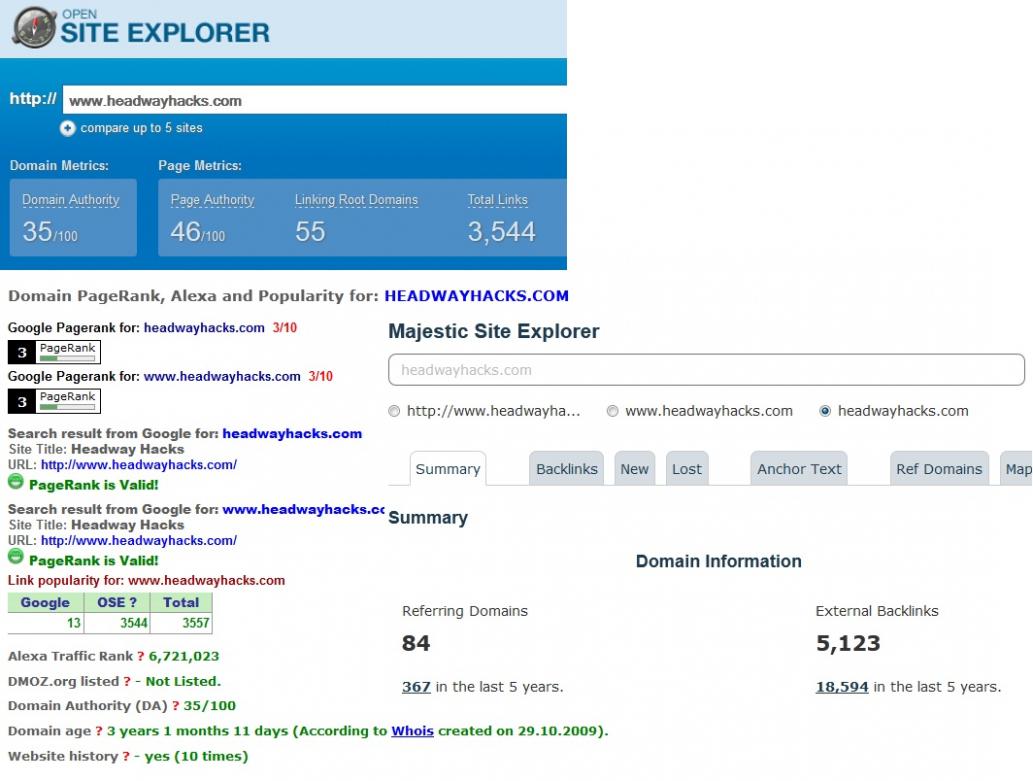The width and height of the screenshot is (1033, 781).
Task: Click the Open Site Explorer compass logo
Action: point(34,27)
